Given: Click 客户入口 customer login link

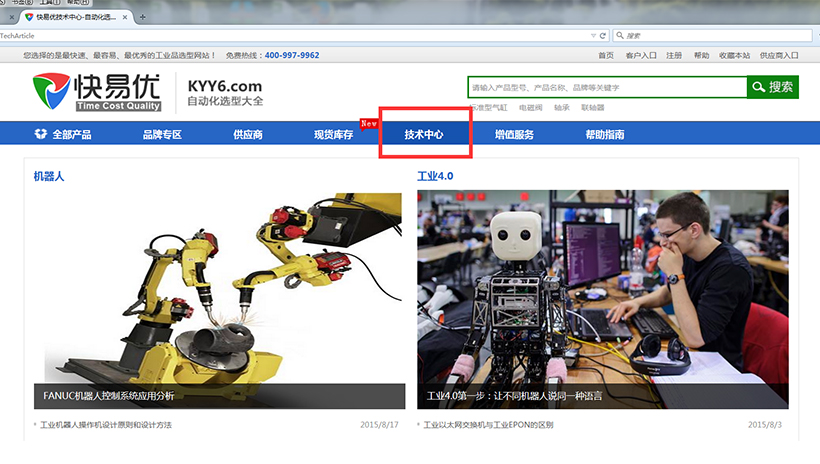Looking at the screenshot, I should pyautogui.click(x=641, y=55).
